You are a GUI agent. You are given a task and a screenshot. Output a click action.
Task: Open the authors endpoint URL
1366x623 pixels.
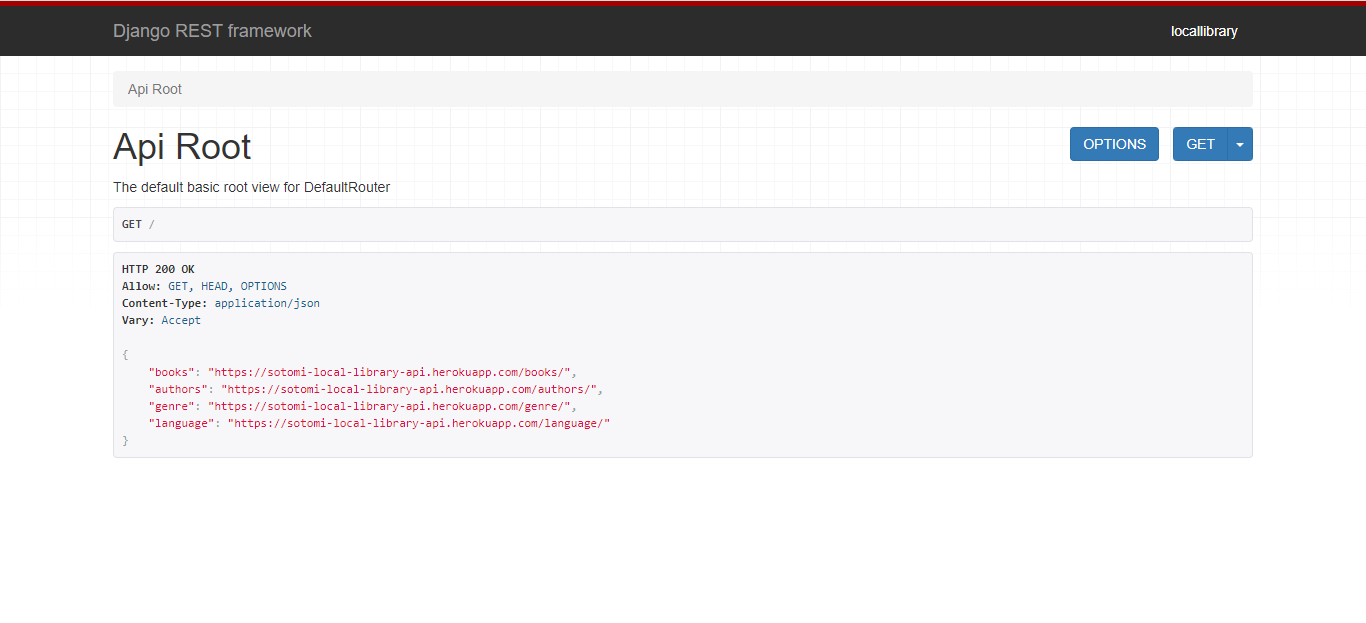point(408,389)
